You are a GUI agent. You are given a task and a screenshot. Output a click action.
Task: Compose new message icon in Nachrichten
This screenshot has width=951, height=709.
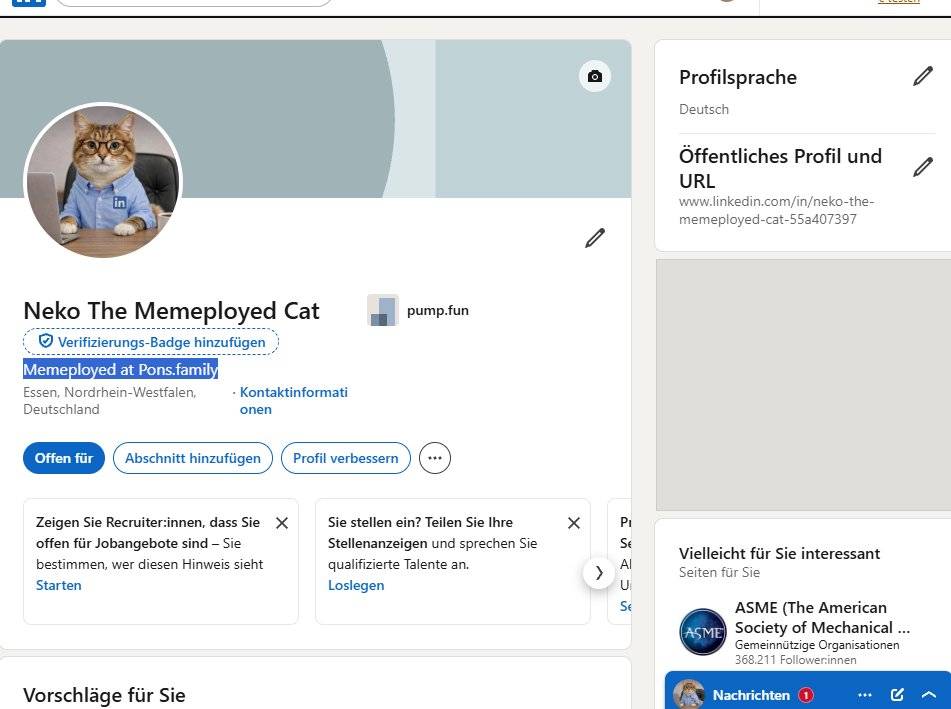897,695
